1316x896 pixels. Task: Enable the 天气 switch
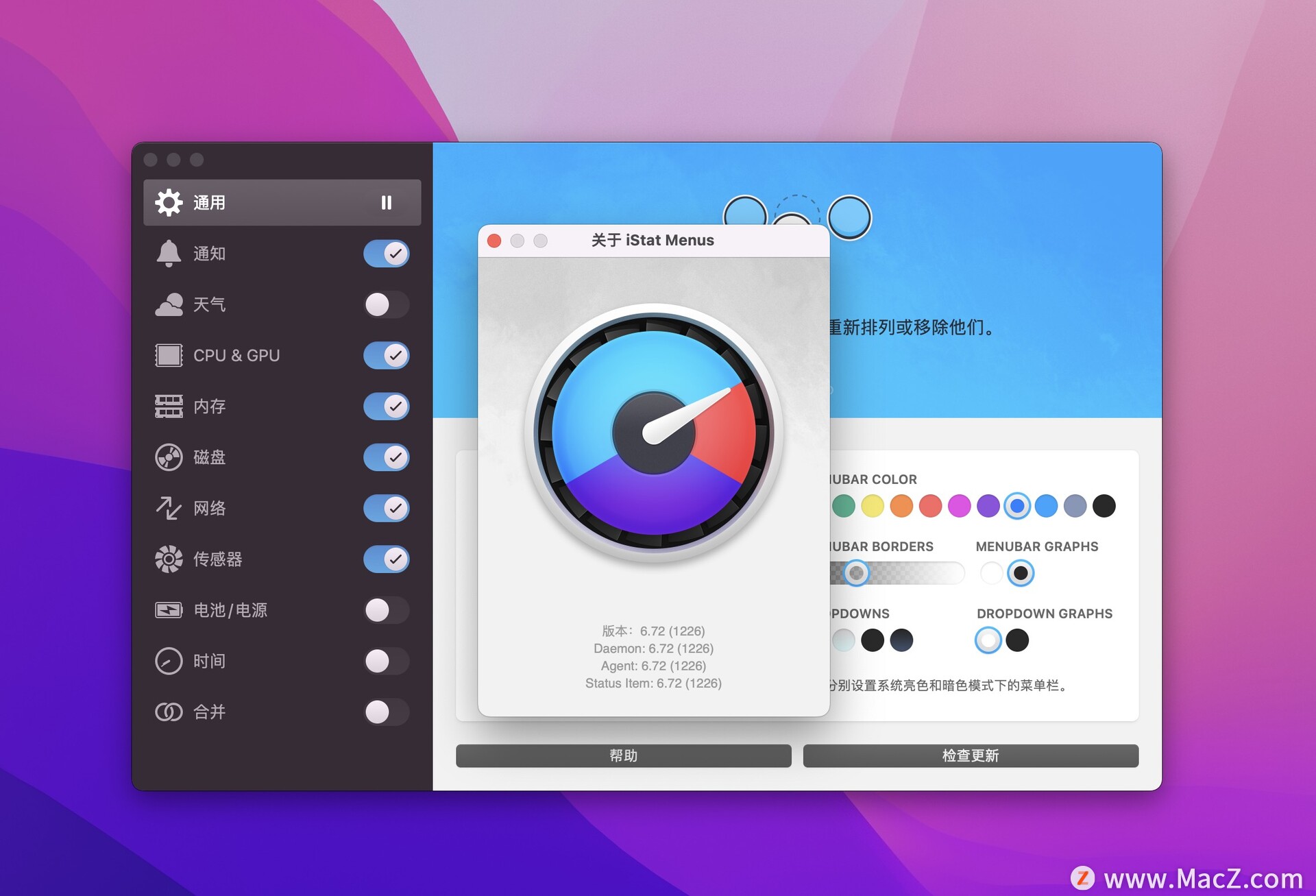click(387, 304)
